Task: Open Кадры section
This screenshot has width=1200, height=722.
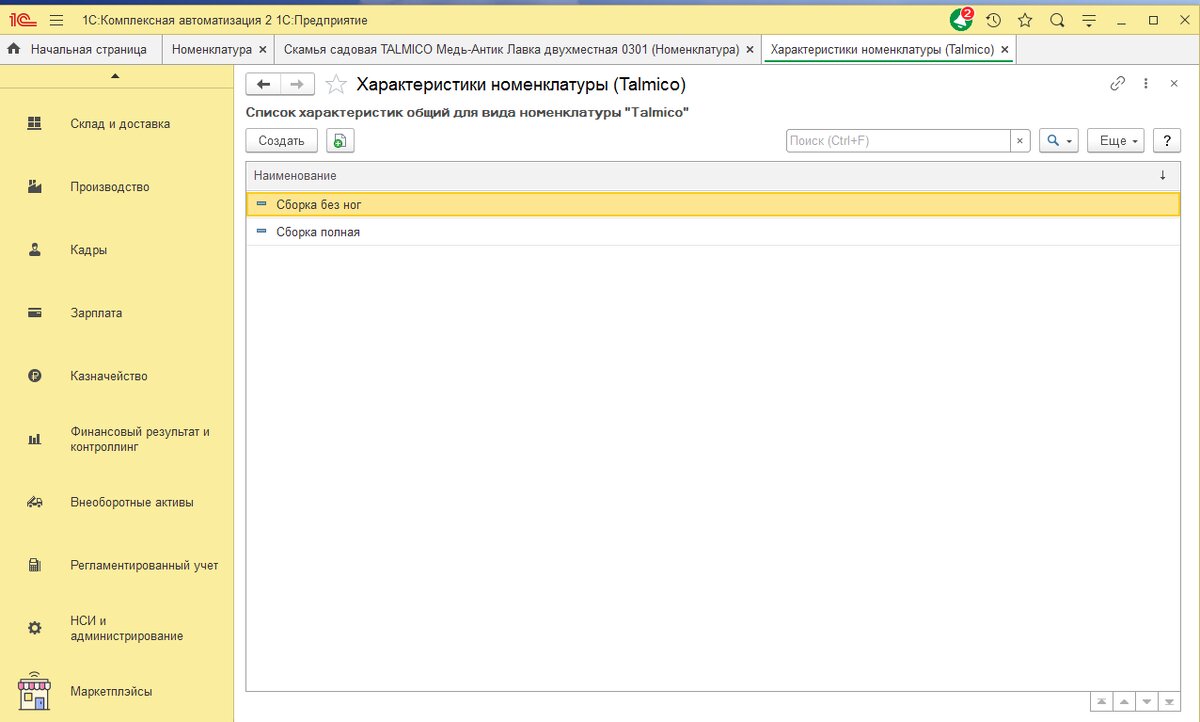Action: 89,250
